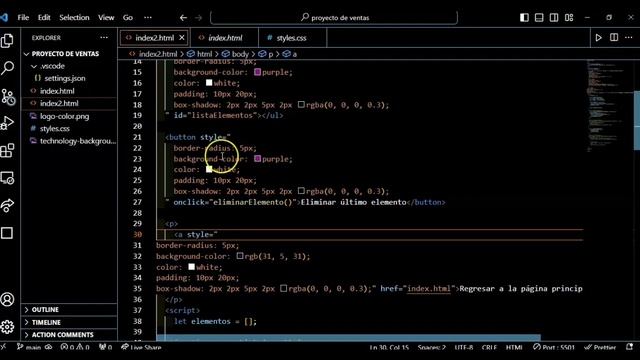The image size is (640, 360).
Task: Open Remote Explorer in activity bar
Action: tap(7, 178)
